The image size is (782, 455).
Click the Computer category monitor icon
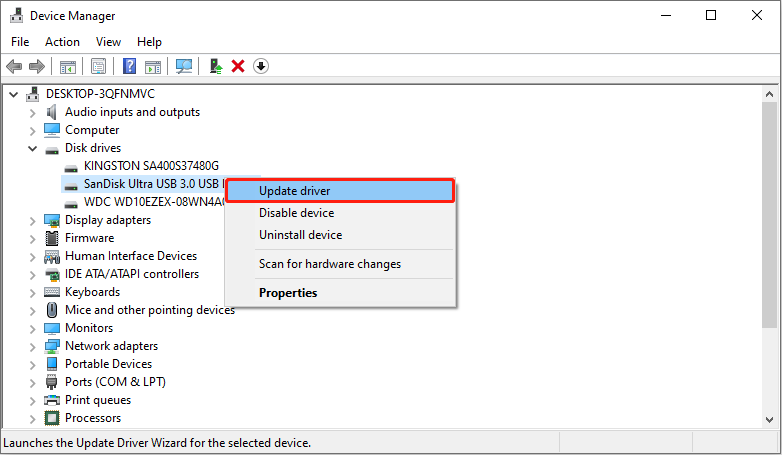click(x=52, y=130)
